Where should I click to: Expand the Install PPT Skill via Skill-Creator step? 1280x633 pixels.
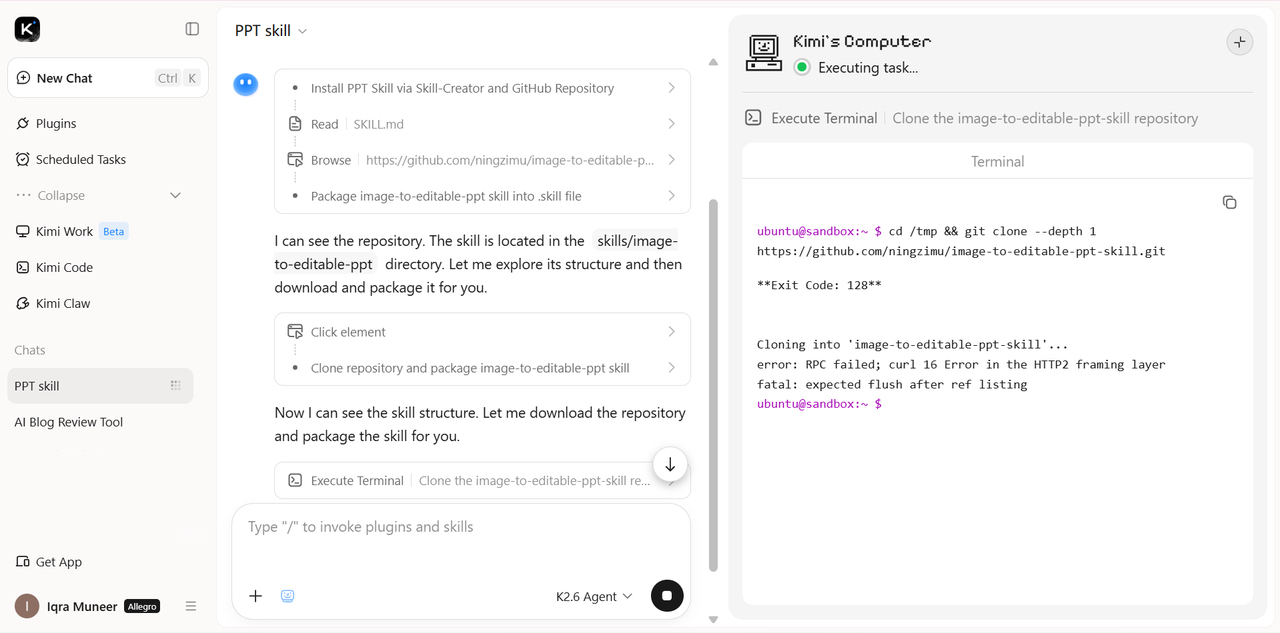click(x=482, y=88)
